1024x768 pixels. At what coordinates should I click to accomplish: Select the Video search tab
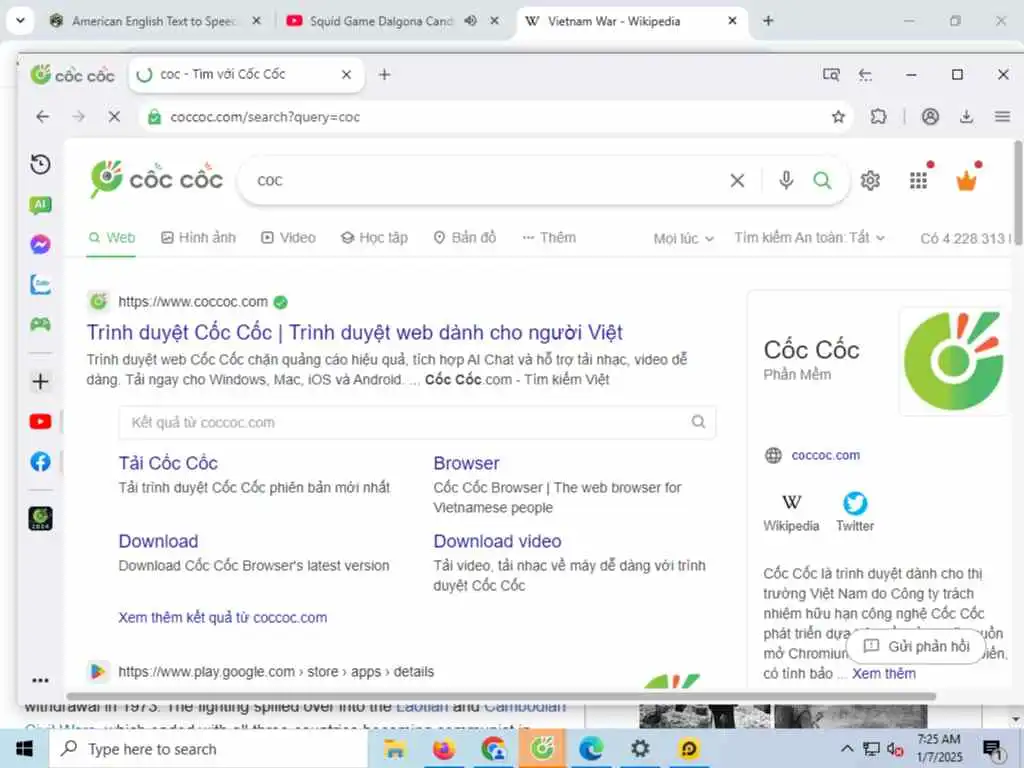tap(288, 238)
